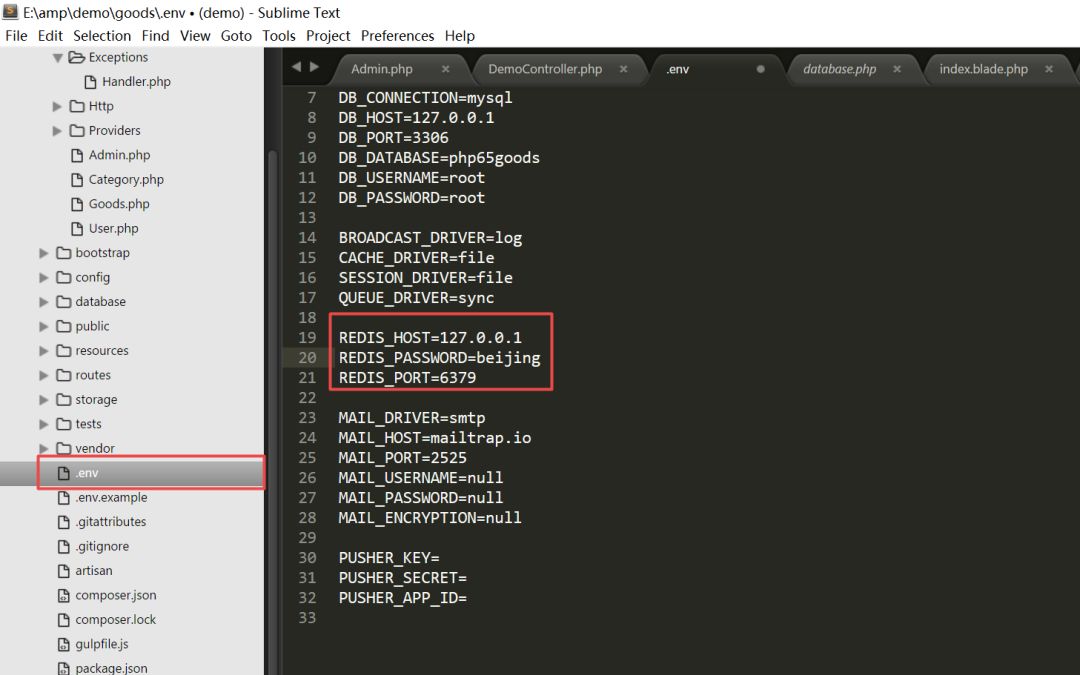The height and width of the screenshot is (675, 1080).
Task: Expand the Http folder
Action: [x=58, y=106]
